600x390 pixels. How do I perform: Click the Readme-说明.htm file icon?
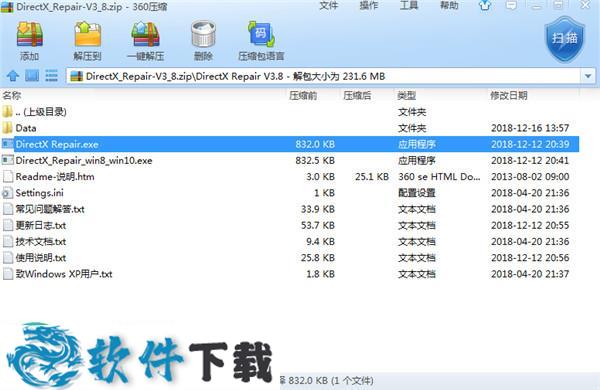7,176
